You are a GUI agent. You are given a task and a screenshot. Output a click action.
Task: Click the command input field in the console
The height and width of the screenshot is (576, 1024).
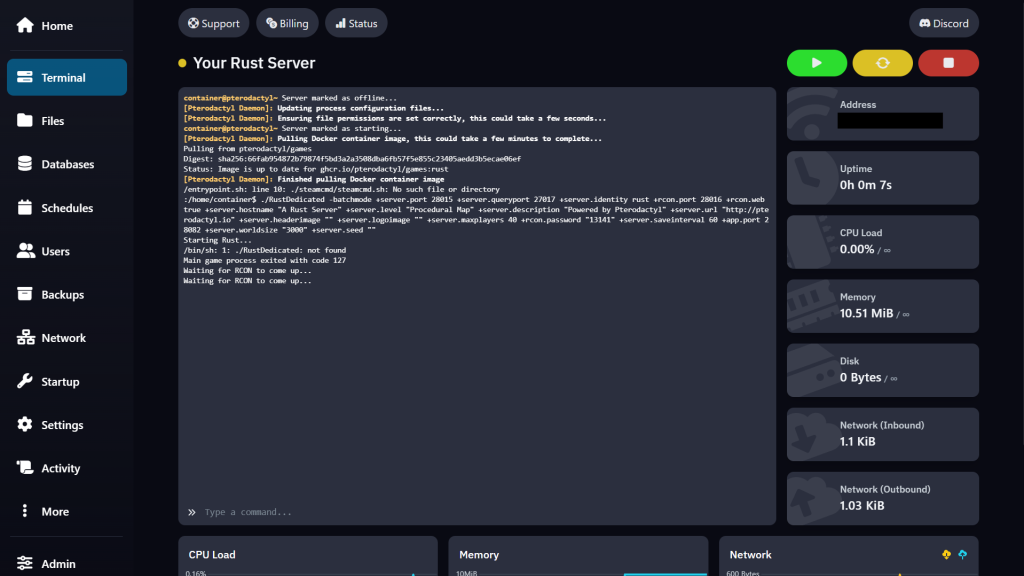point(480,512)
